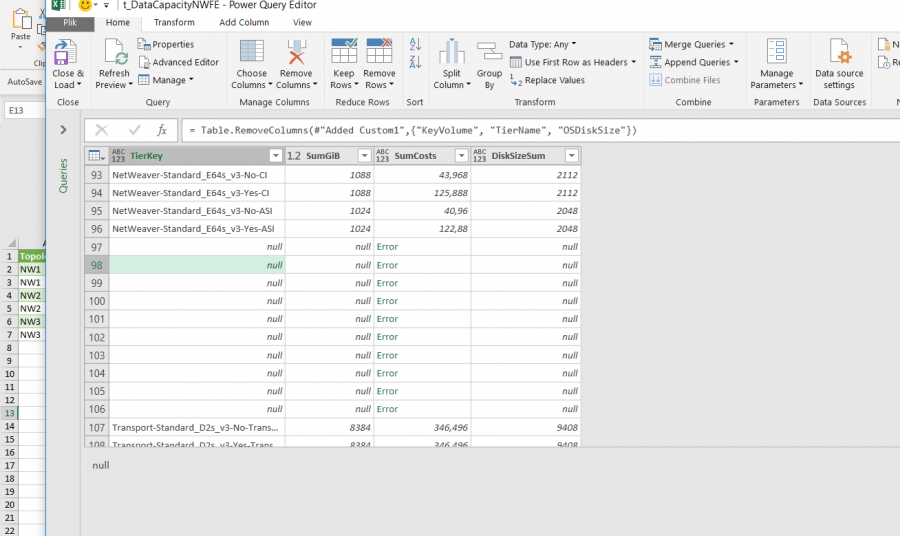This screenshot has width=900, height=536.
Task: Click the TierKey column data type icon
Action: click(x=118, y=156)
